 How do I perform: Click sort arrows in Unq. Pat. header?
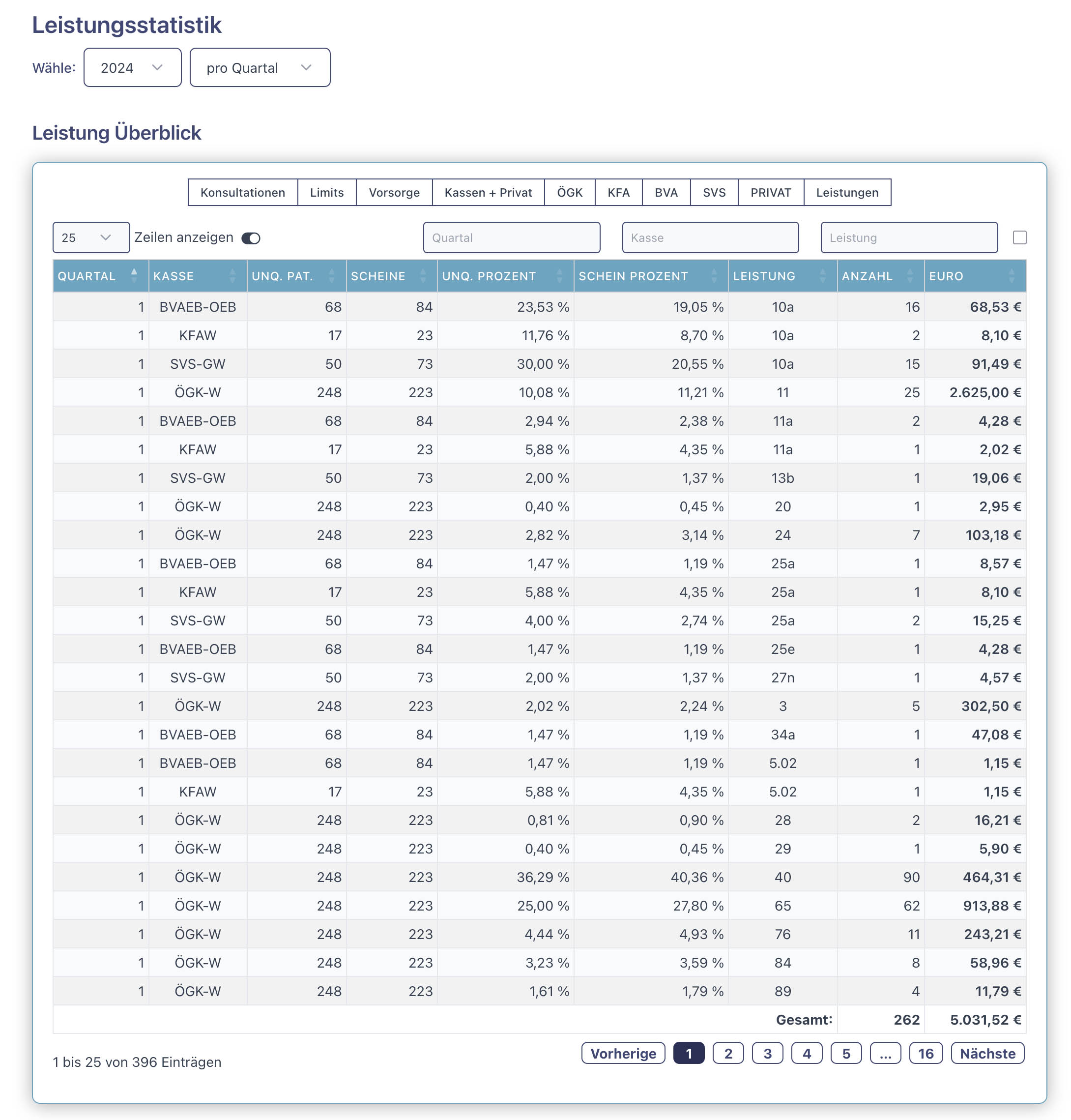click(332, 276)
